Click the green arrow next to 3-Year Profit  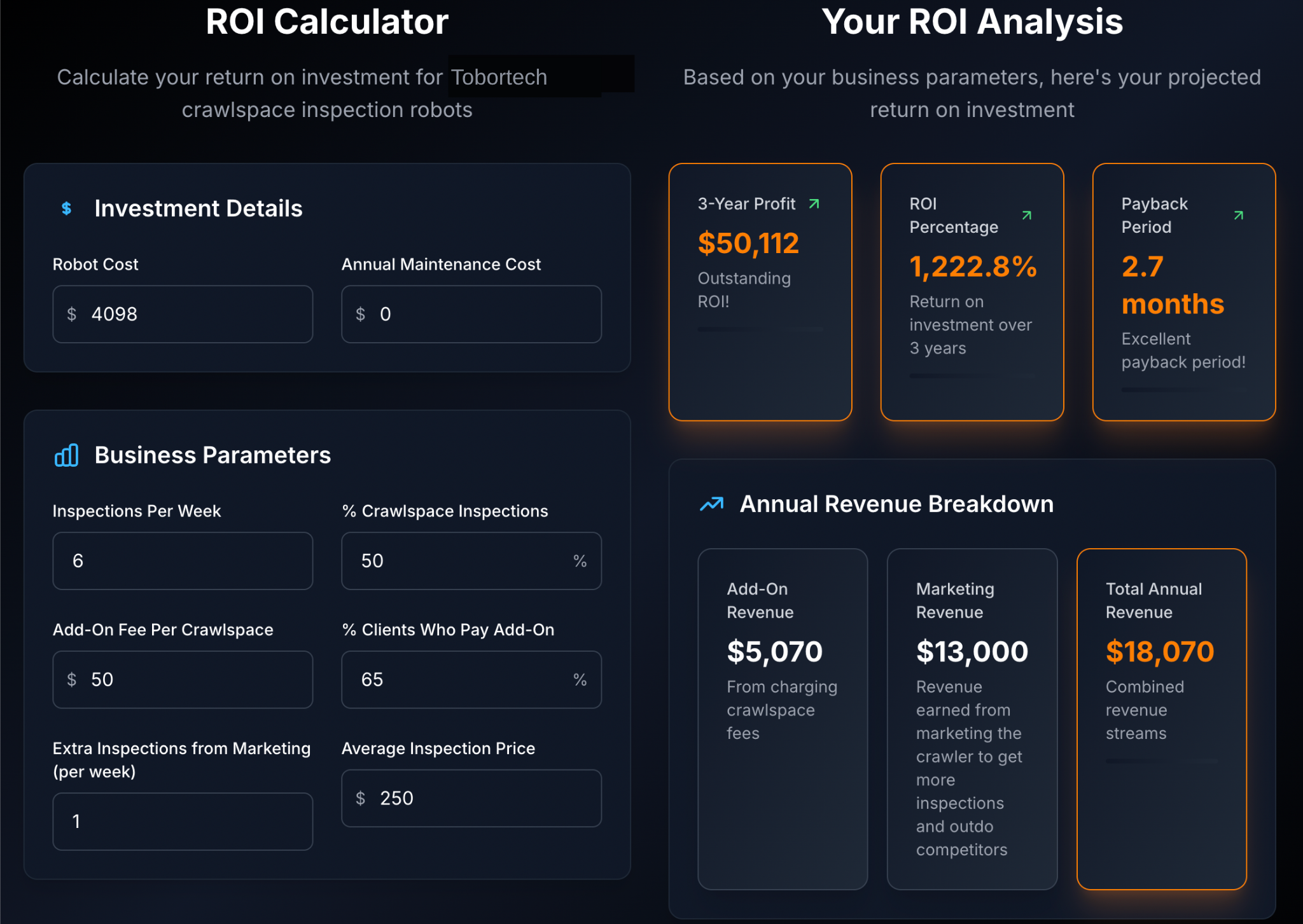(x=814, y=204)
